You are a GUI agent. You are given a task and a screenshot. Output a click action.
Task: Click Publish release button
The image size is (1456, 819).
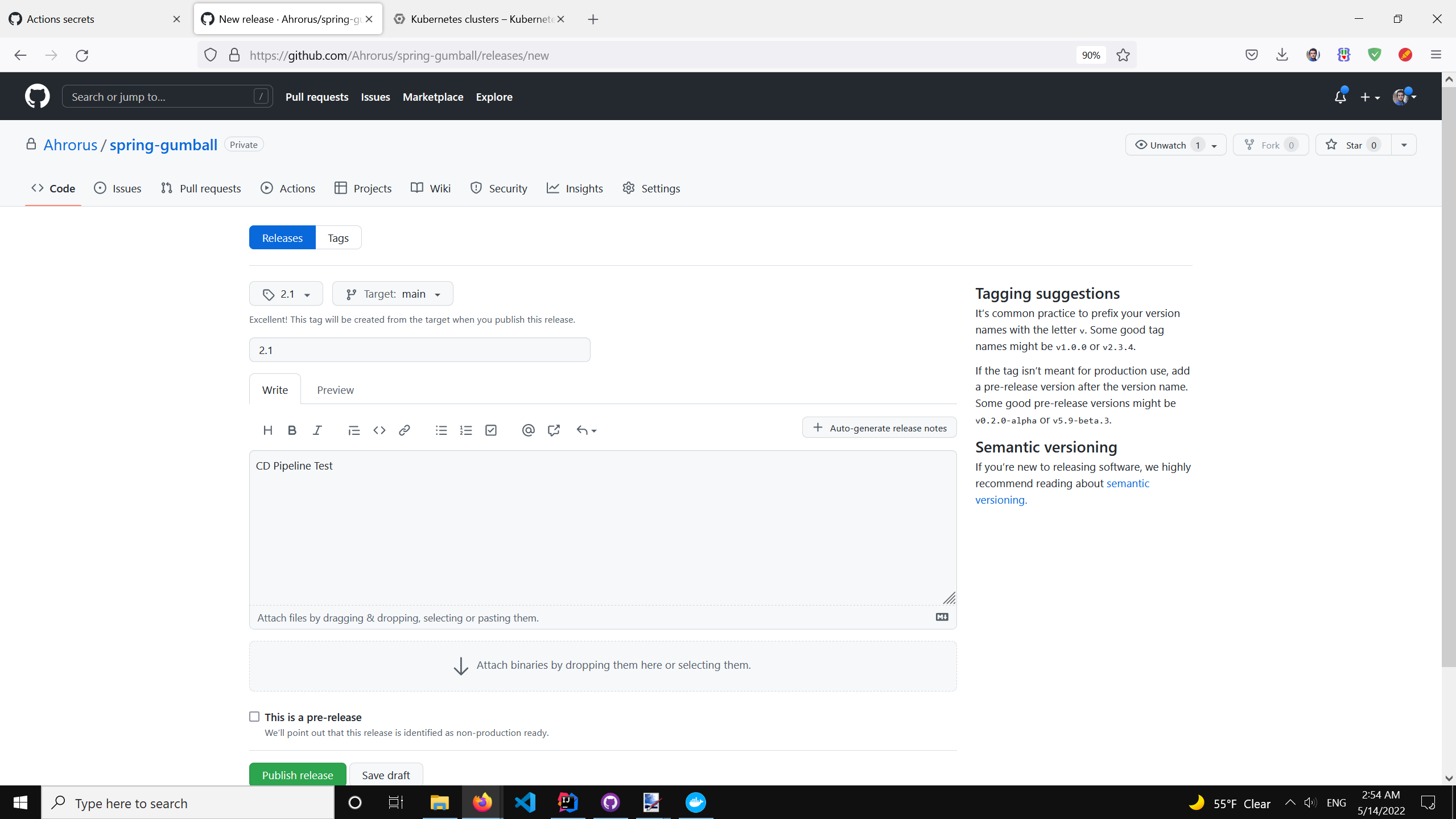point(297,775)
